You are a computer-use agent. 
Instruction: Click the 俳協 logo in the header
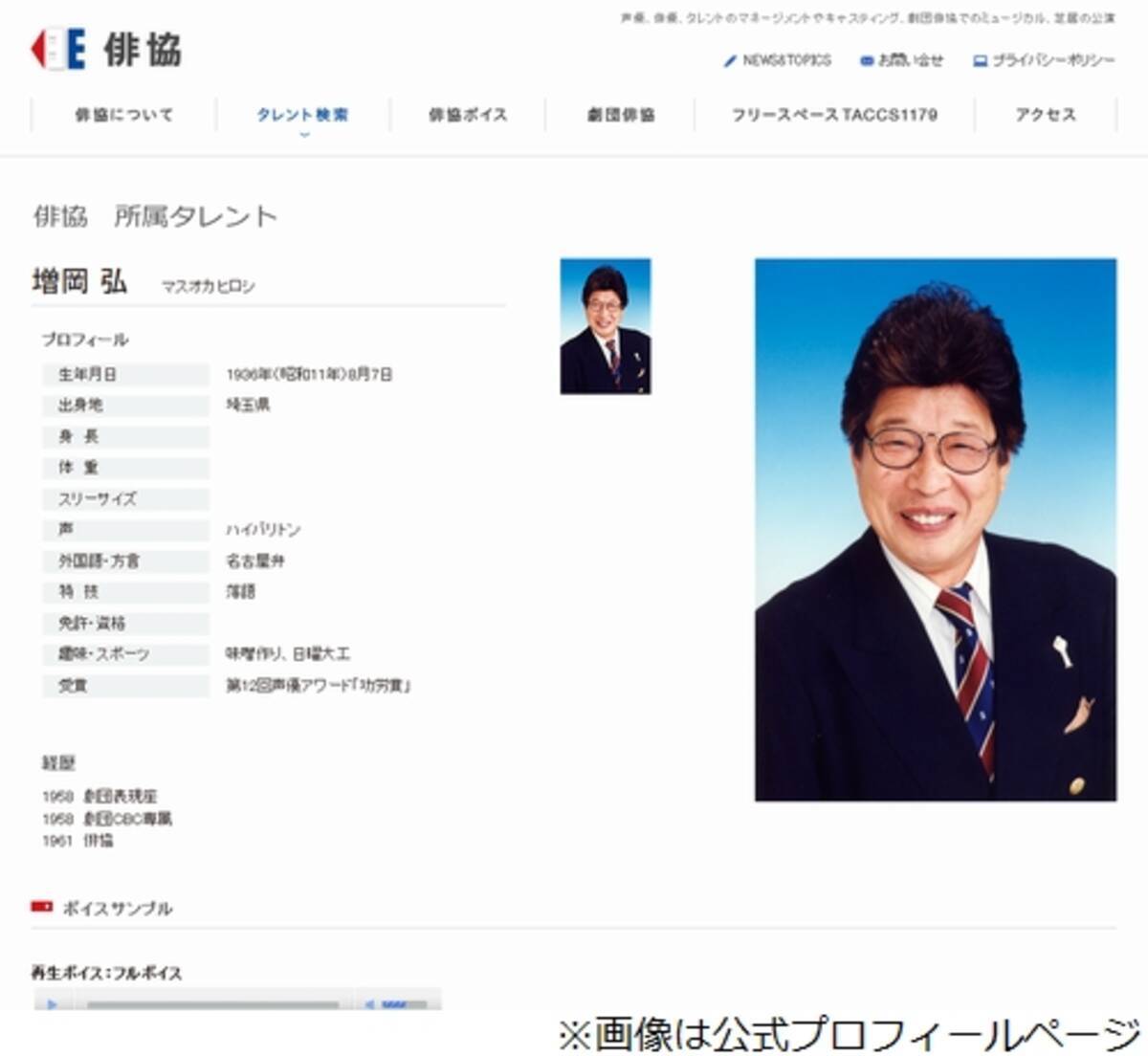[105, 50]
